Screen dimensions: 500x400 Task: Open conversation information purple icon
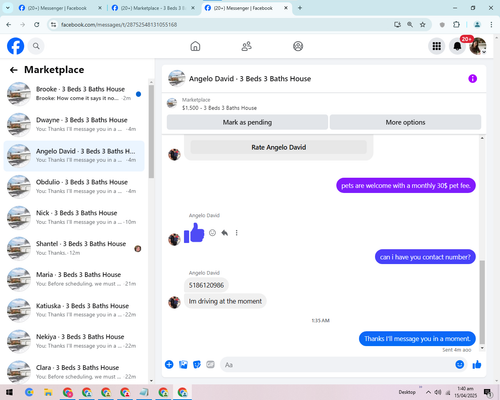tap(472, 79)
